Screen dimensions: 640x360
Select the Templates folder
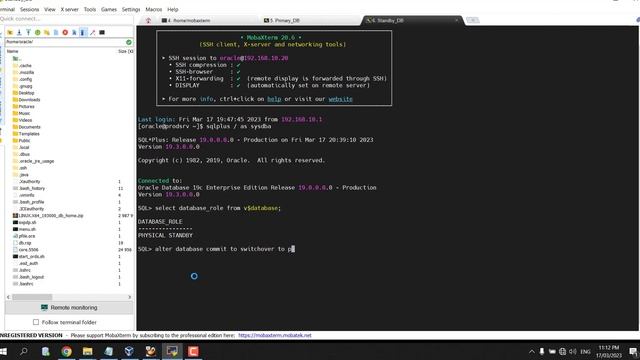click(x=29, y=133)
